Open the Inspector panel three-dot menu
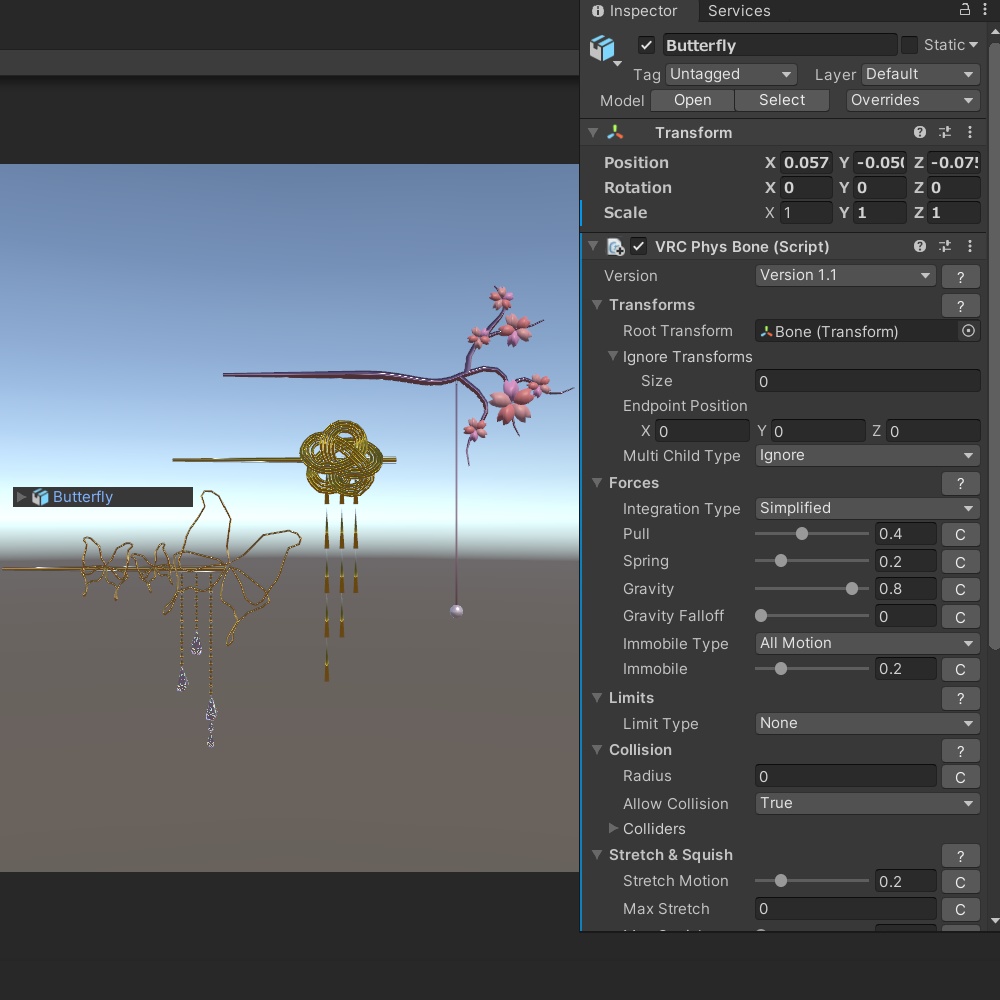The image size is (1000, 1000). (x=984, y=10)
